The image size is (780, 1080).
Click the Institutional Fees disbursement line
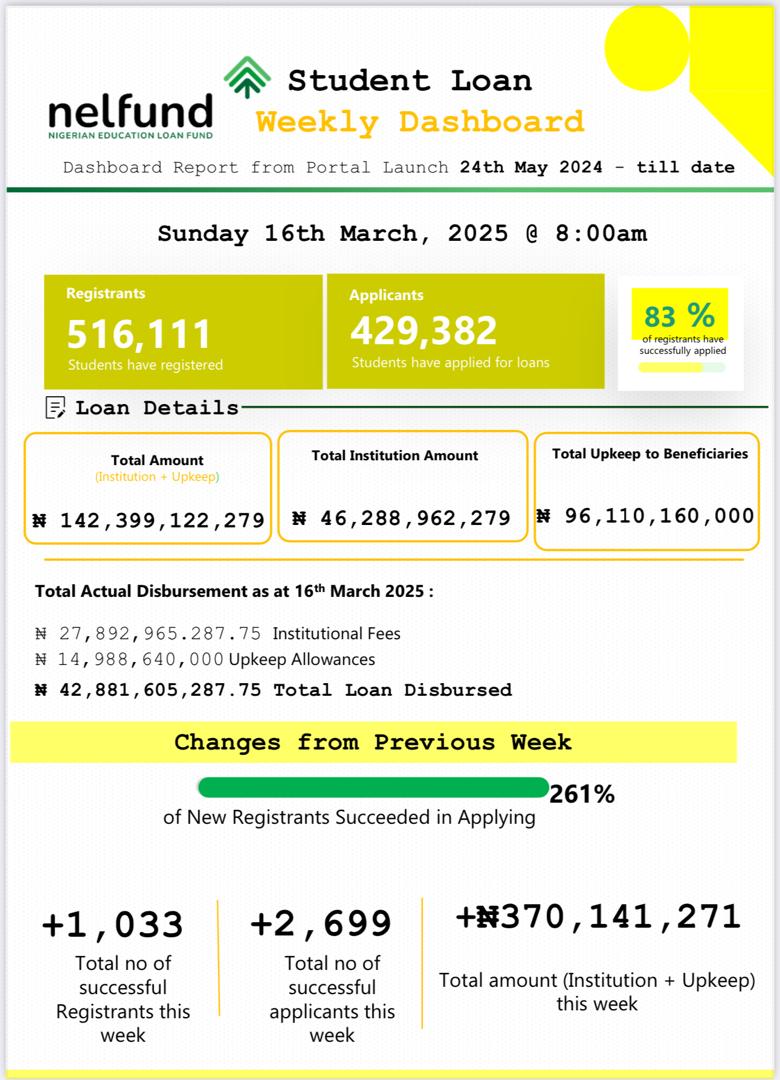(x=218, y=634)
